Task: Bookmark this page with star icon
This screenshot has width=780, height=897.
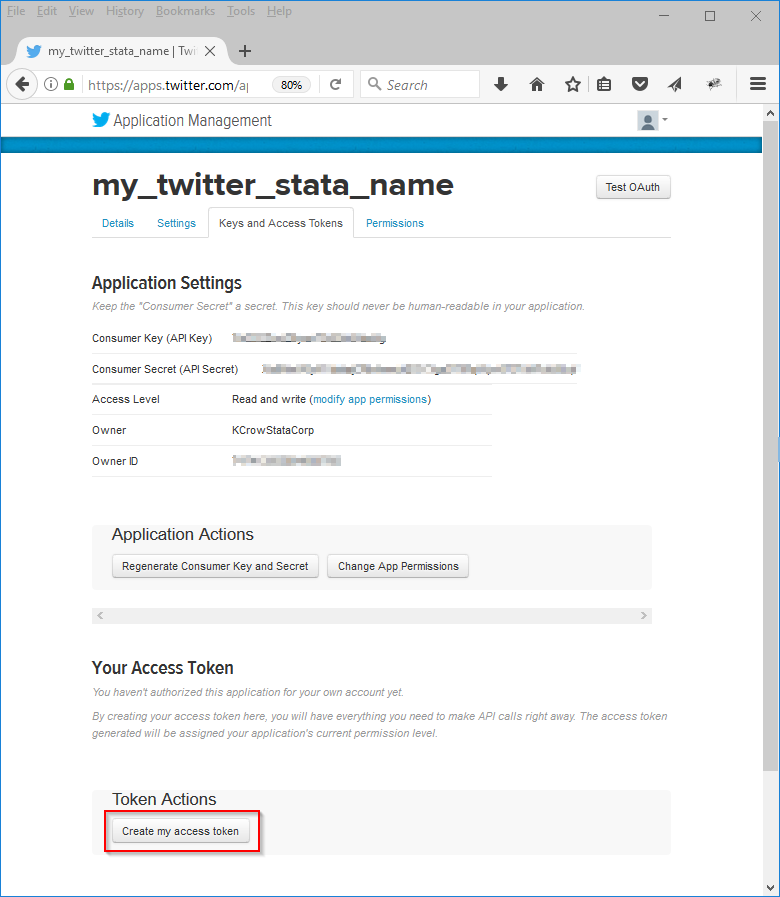Action: pos(572,85)
